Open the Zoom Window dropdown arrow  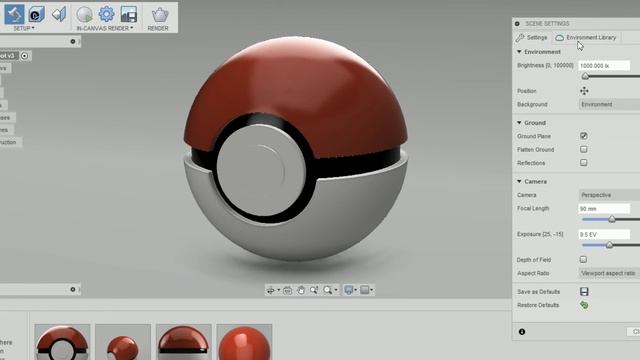pyautogui.click(x=336, y=290)
